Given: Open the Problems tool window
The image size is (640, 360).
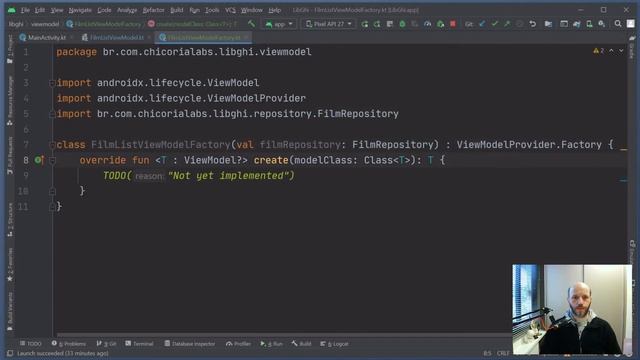Looking at the screenshot, I should coord(69,344).
